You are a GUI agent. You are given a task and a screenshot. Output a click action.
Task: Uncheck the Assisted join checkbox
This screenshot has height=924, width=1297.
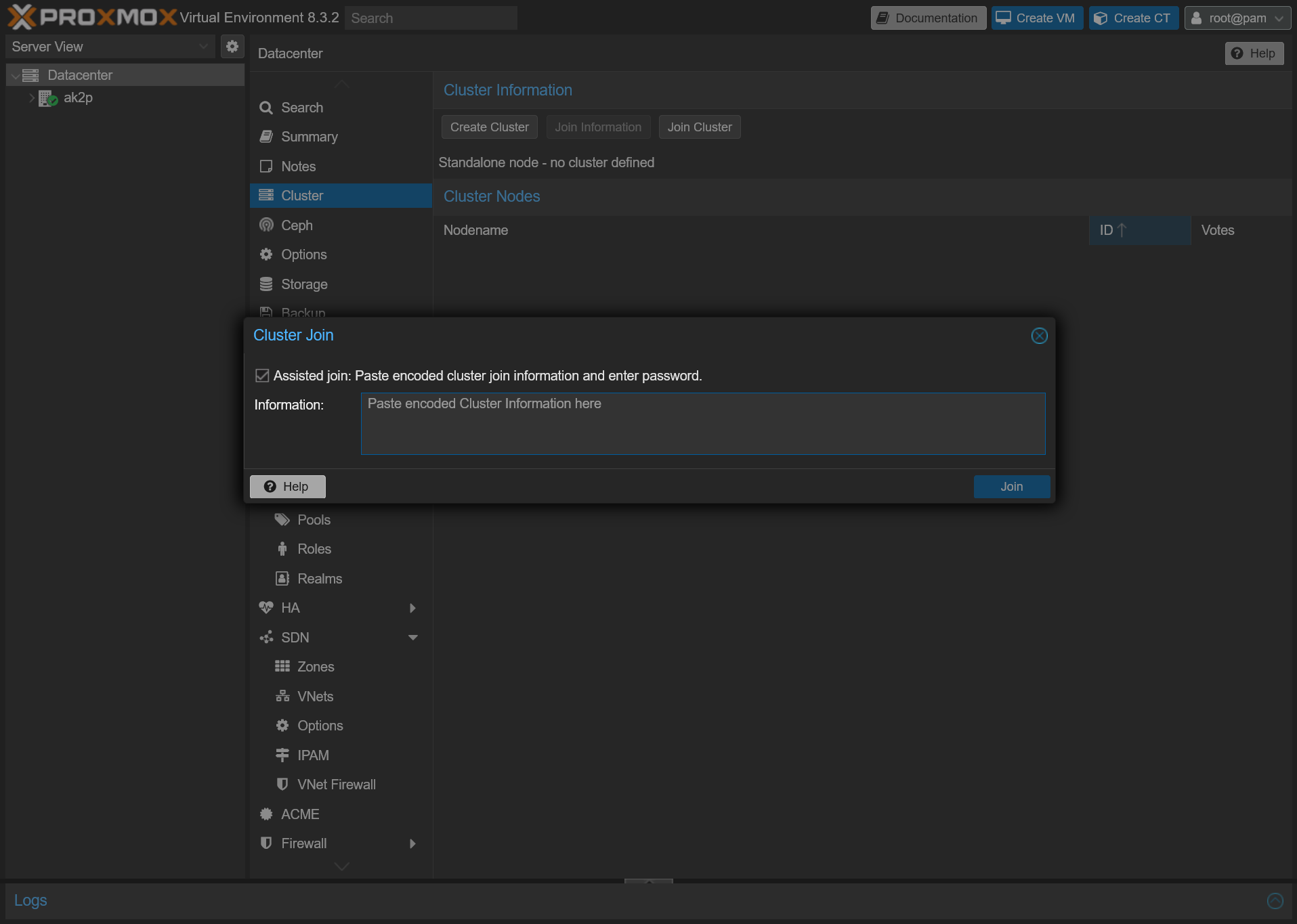262,376
